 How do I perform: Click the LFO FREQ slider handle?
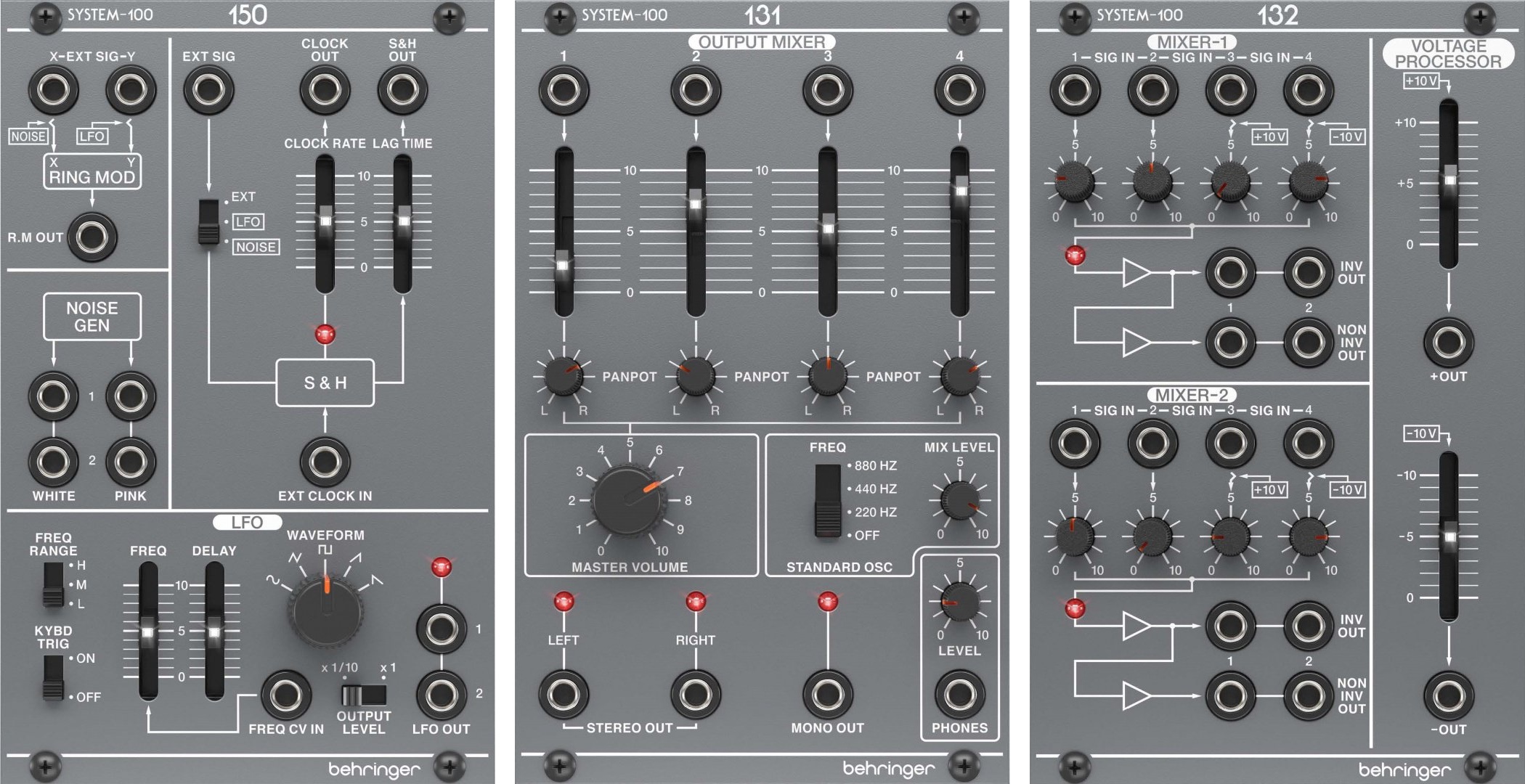[147, 630]
